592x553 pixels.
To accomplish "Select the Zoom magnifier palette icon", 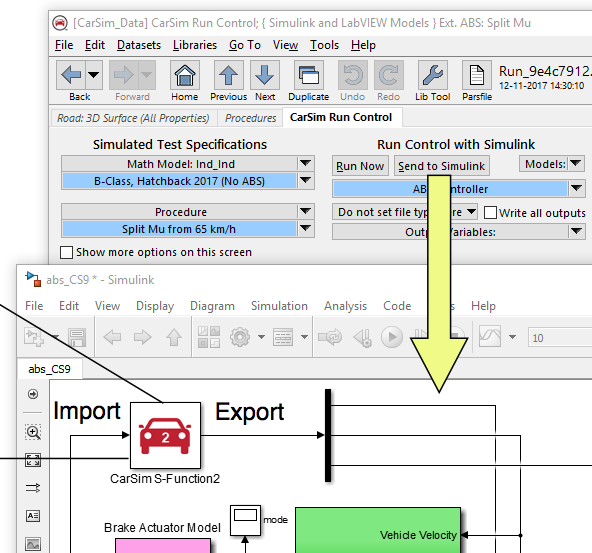I will (x=33, y=432).
